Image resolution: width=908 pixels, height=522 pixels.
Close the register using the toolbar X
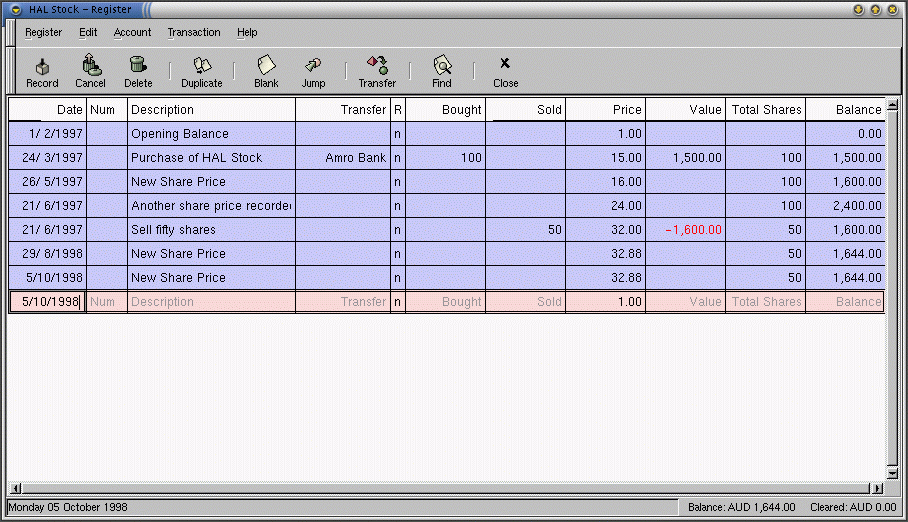click(x=505, y=65)
